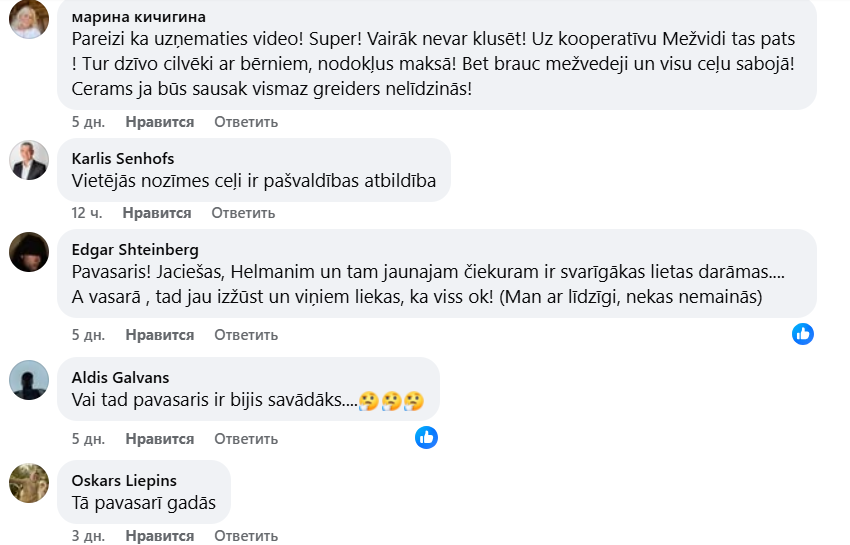
Task: Click the 12 ч. timestamp on Karlis' comment
Action: [88, 213]
